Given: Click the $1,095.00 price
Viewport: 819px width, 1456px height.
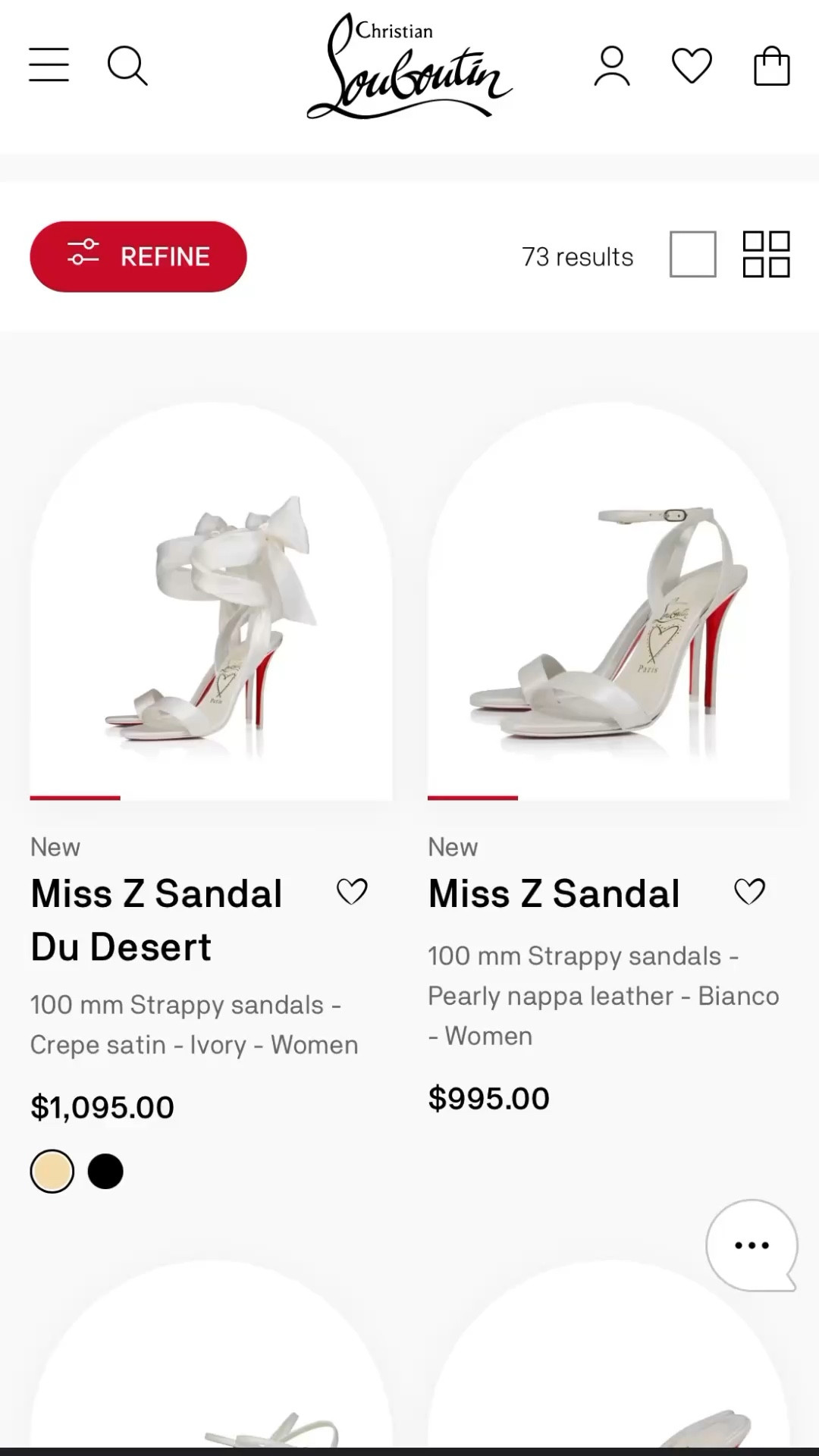Looking at the screenshot, I should [102, 1108].
